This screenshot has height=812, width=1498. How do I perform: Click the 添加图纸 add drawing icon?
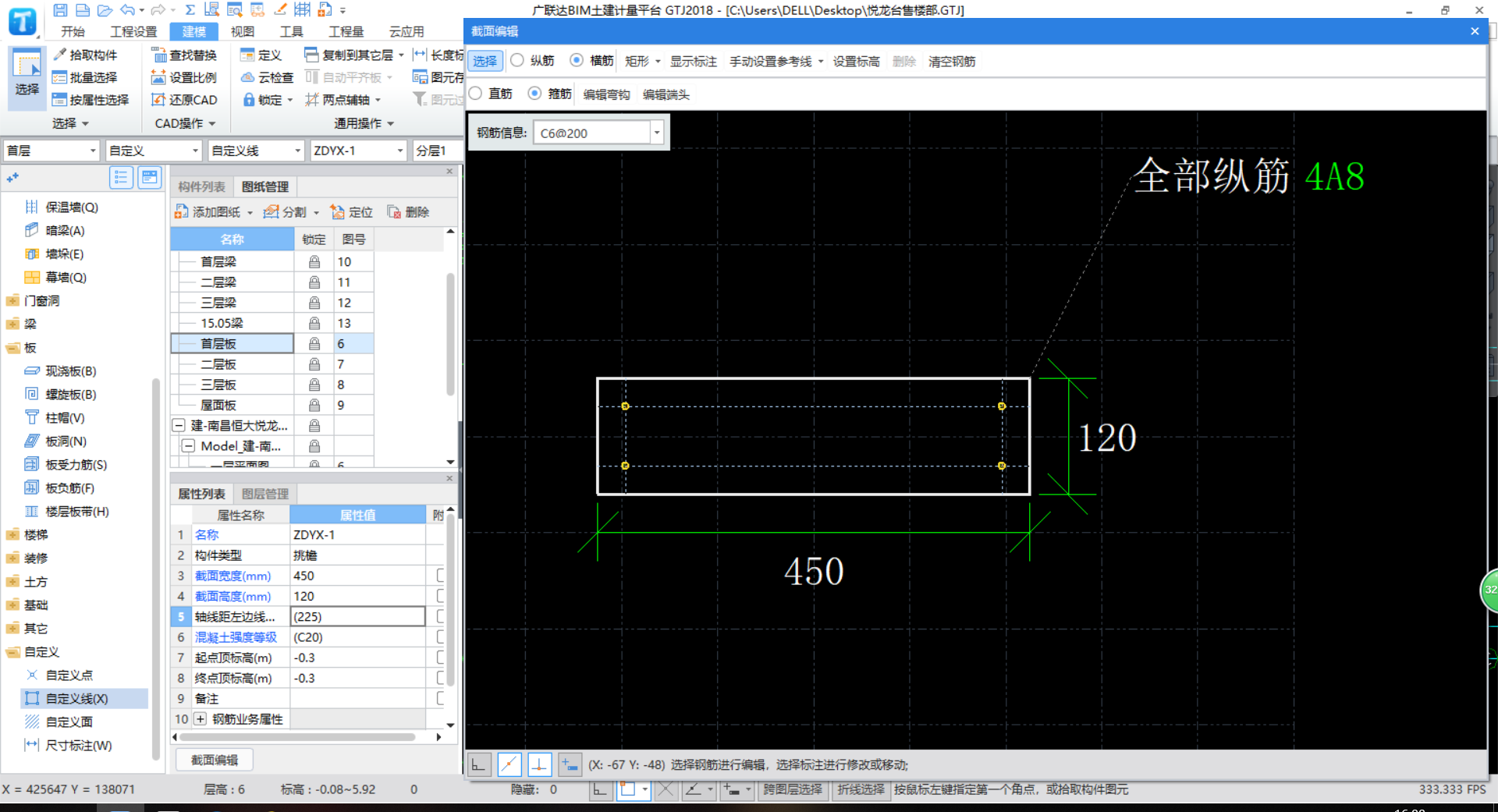pos(181,212)
